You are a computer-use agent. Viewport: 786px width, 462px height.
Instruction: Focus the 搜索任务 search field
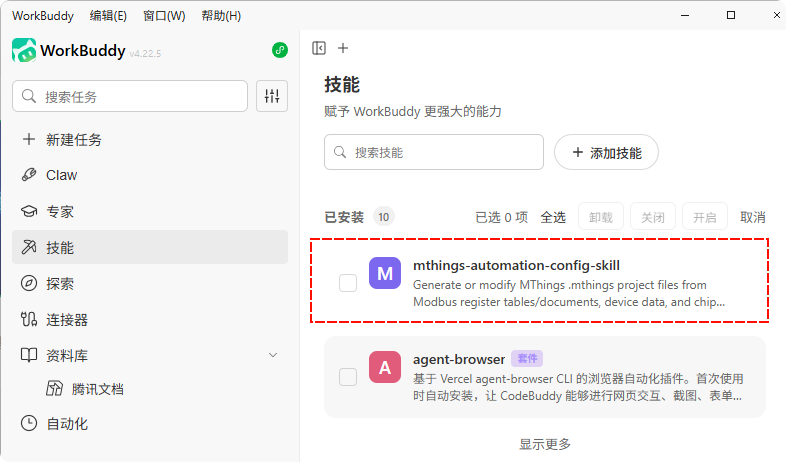[130, 96]
